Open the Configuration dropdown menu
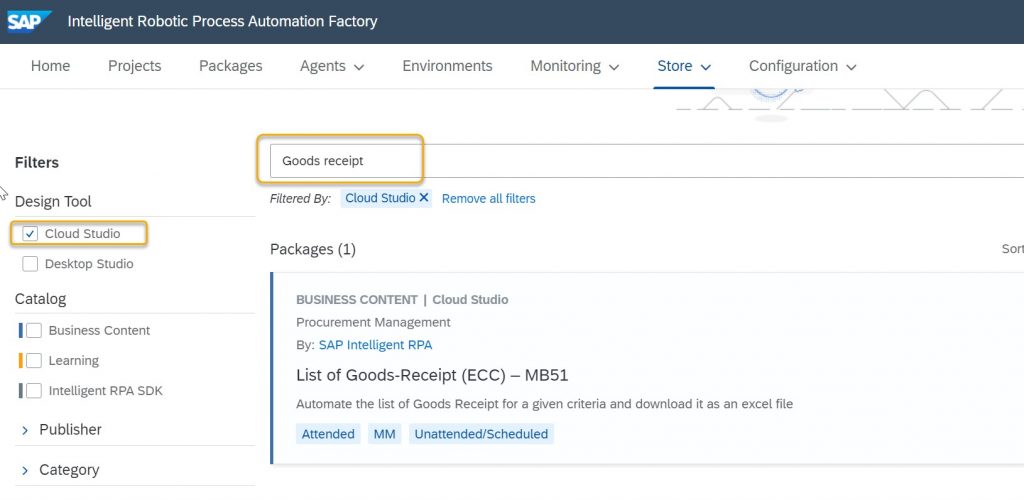The image size is (1024, 500). tap(803, 66)
